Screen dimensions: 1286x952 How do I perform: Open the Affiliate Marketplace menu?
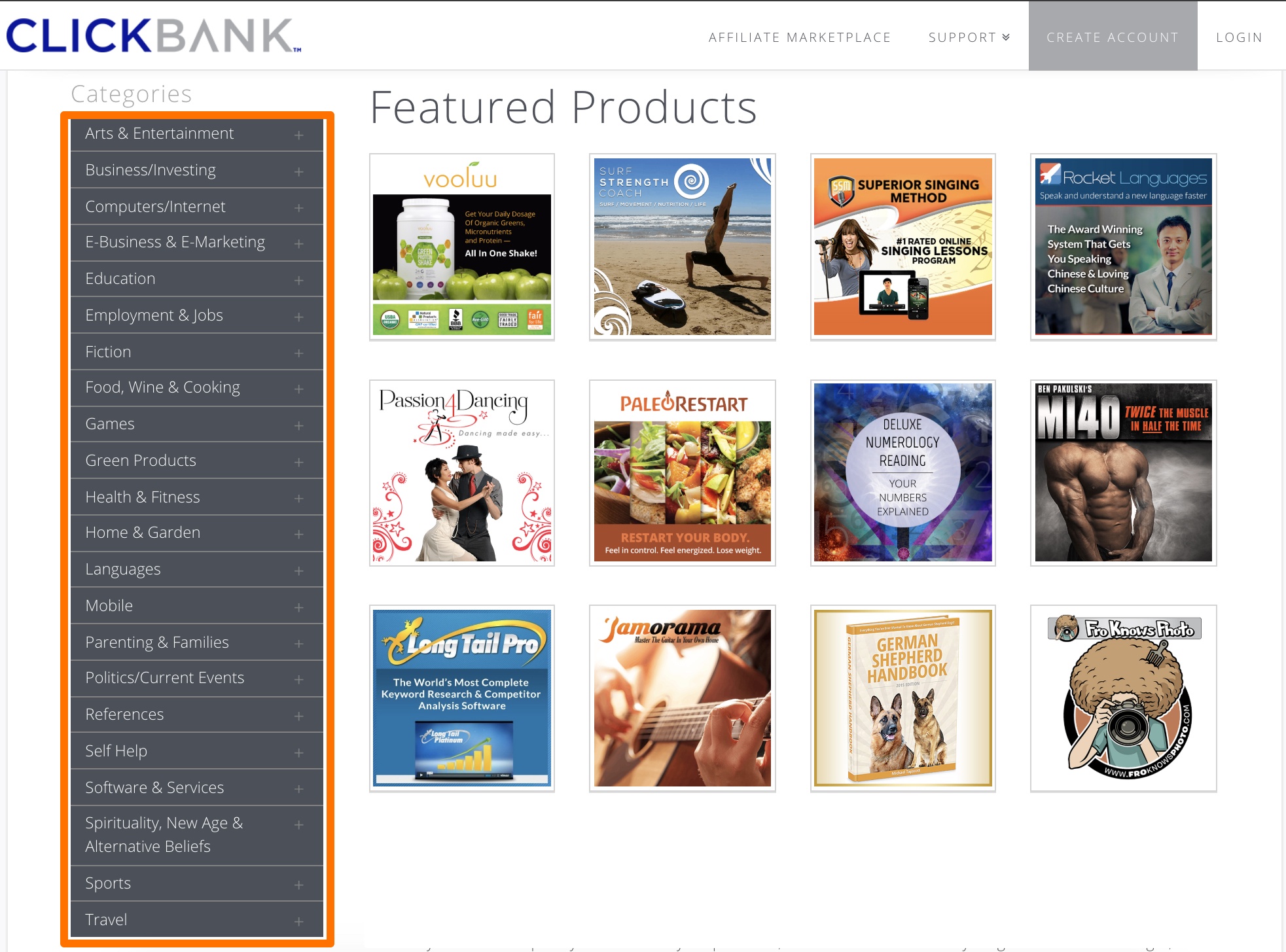(800, 38)
